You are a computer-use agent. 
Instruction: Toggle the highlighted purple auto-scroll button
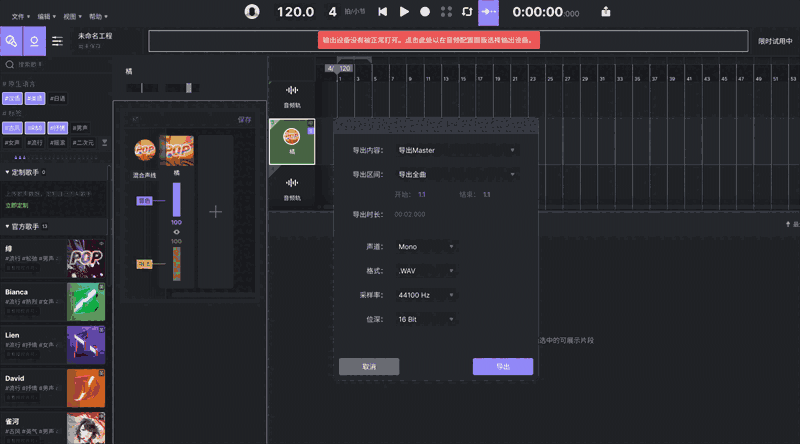click(489, 12)
